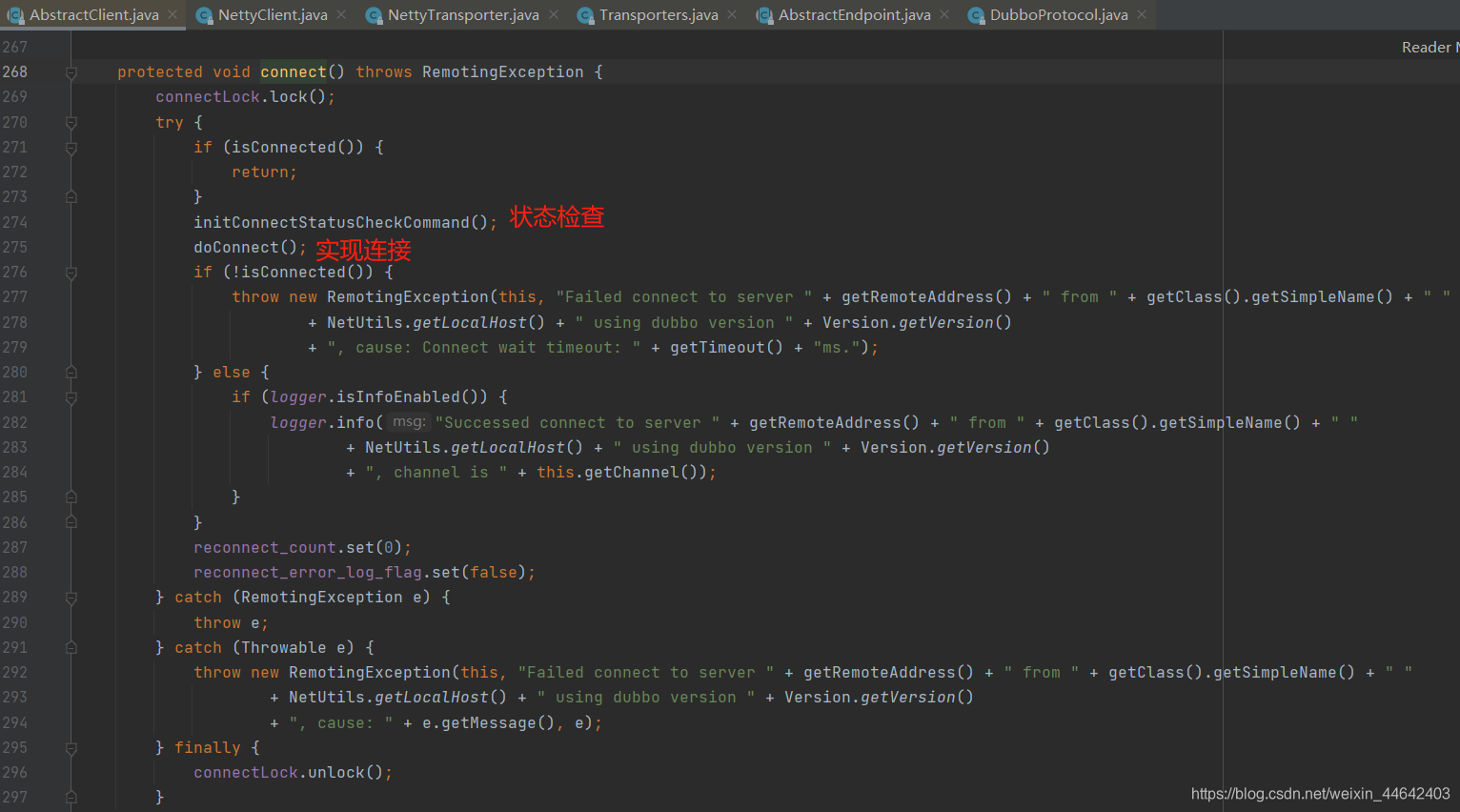Click the finally keyword on line 295
1460x812 pixels.
pos(208,748)
